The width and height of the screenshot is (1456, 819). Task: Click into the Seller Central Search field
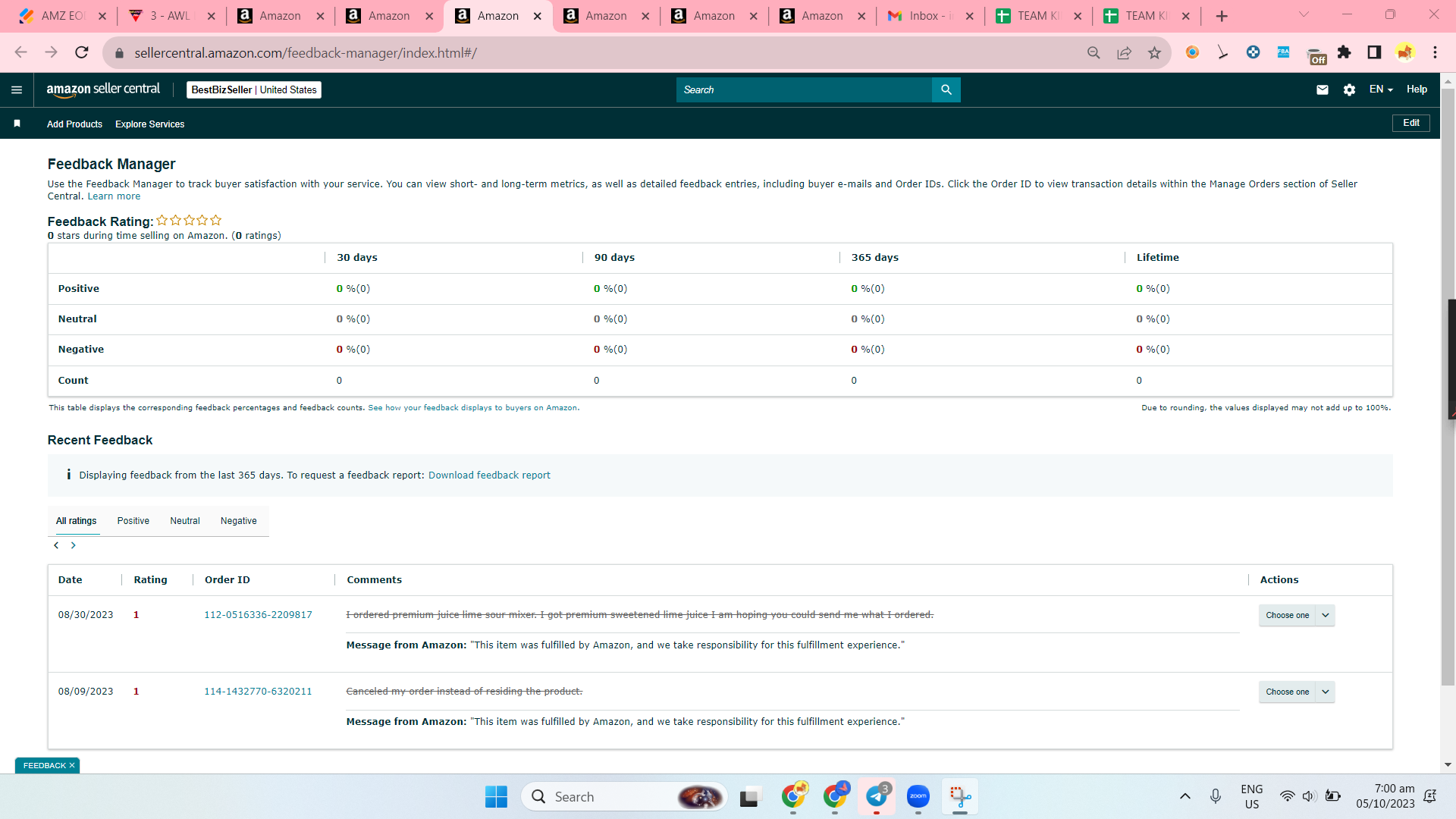coord(804,89)
